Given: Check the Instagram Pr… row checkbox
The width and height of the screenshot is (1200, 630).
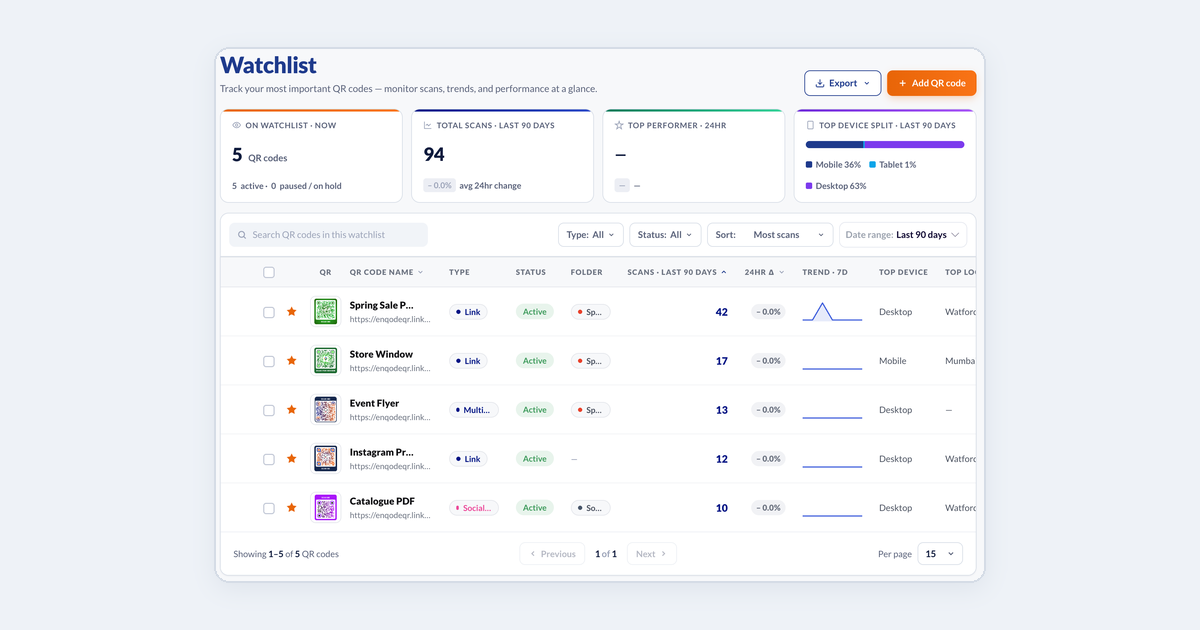Looking at the screenshot, I should tap(269, 459).
